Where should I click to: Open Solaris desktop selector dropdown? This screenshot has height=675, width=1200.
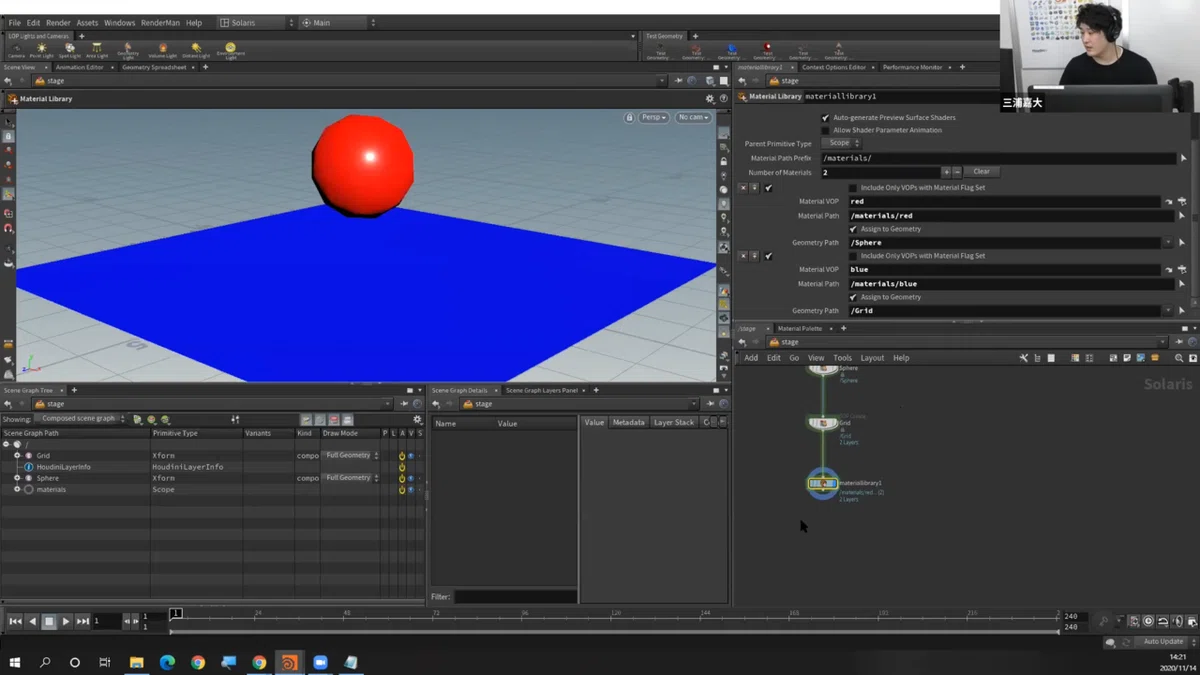point(256,22)
